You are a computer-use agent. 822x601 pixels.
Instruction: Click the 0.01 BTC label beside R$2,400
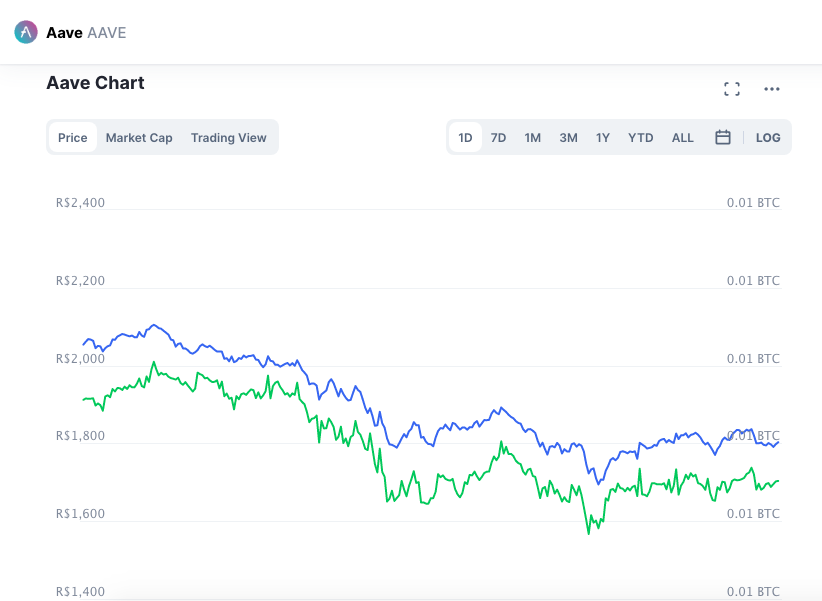[x=753, y=202]
